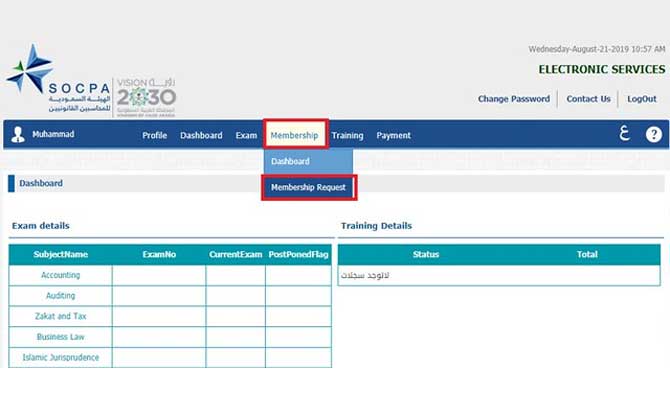
Task: Switch language with the Arabic letter icon
Action: [x=624, y=134]
